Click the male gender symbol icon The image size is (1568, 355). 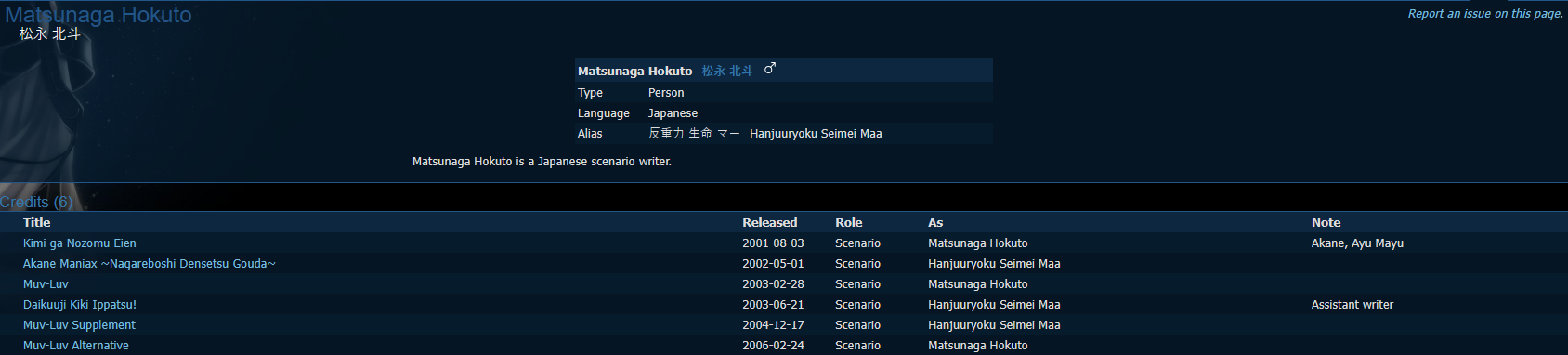click(769, 69)
